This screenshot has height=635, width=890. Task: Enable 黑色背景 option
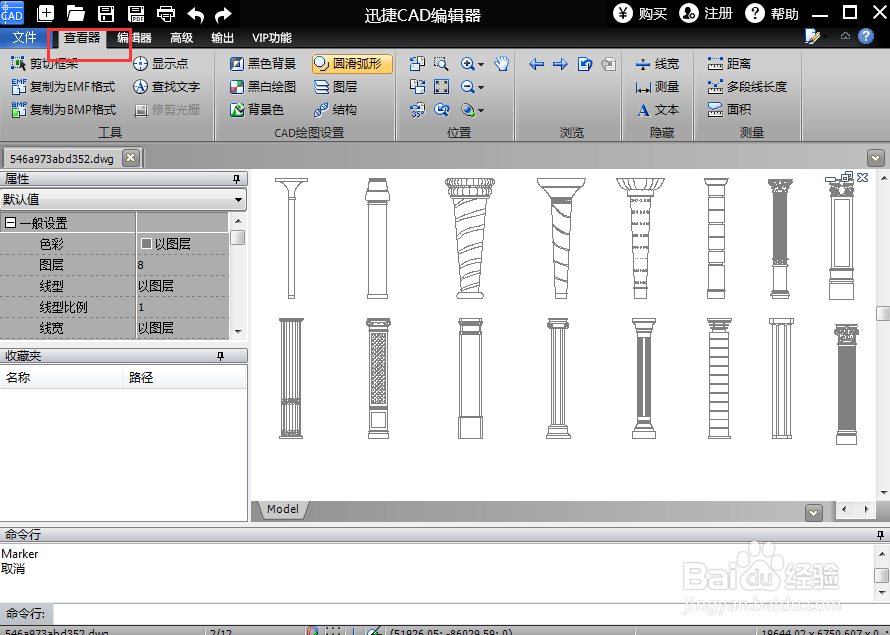coord(263,64)
